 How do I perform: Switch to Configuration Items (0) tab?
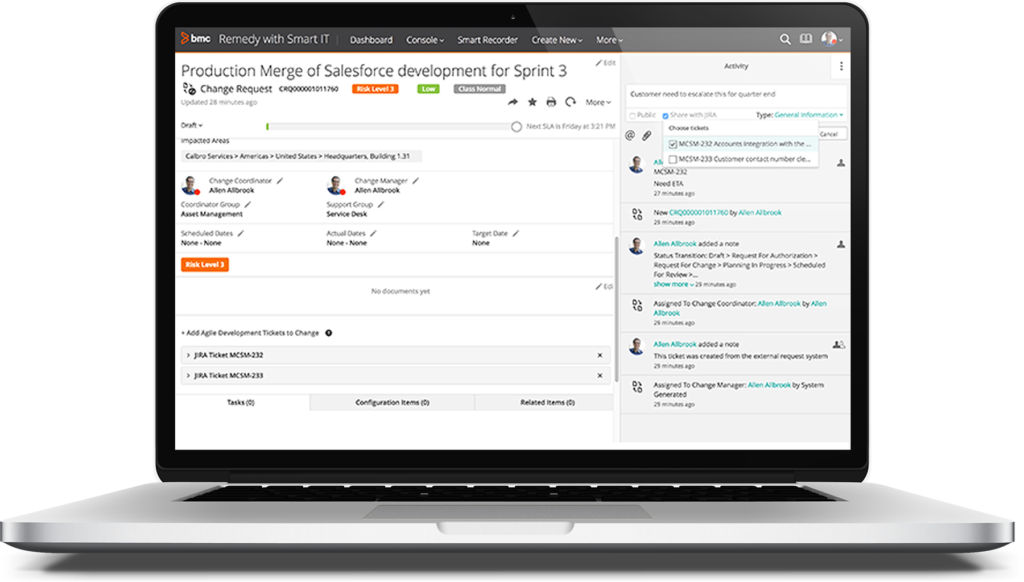(392, 402)
